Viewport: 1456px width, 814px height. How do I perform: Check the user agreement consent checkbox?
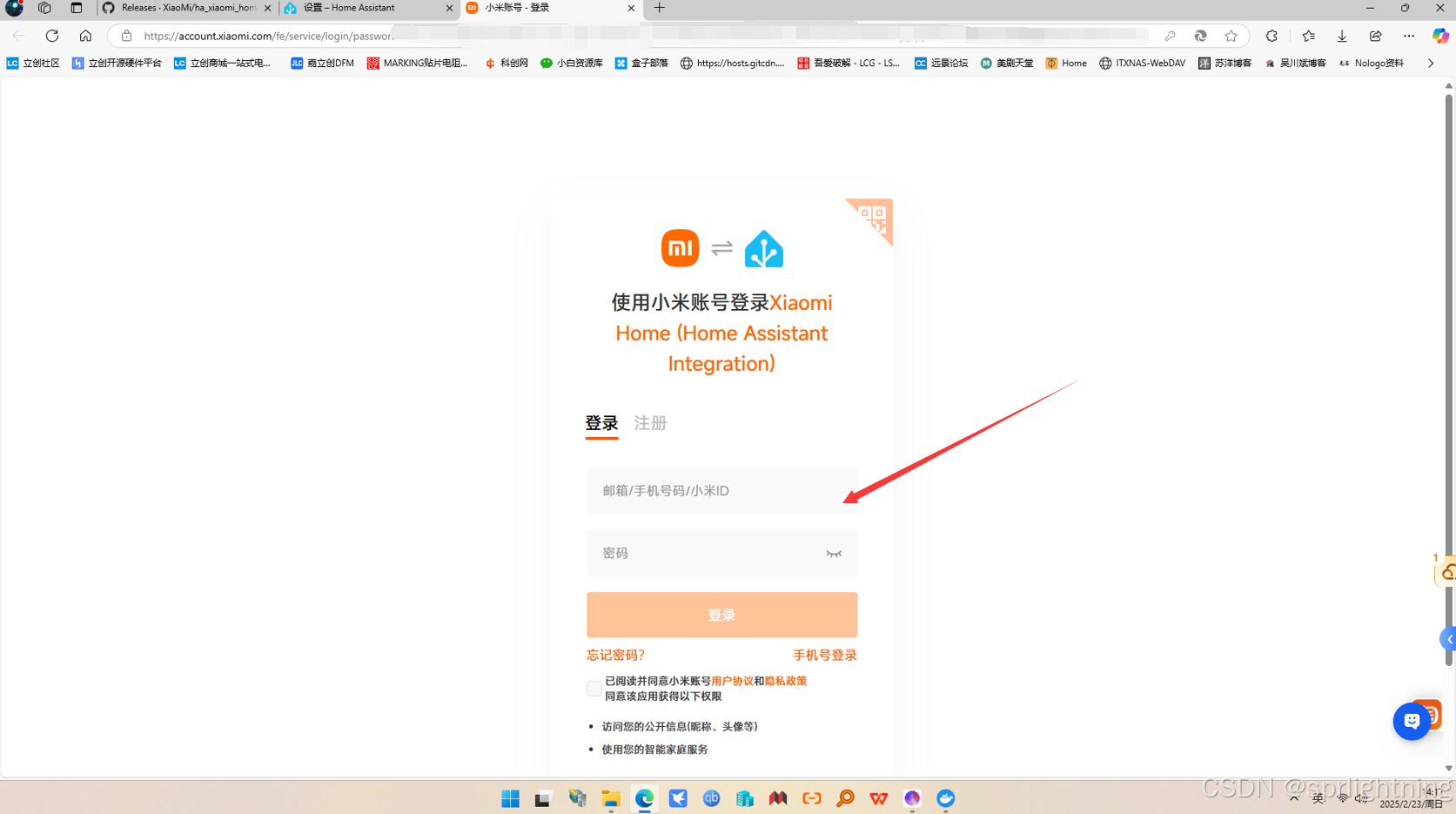[x=594, y=689]
